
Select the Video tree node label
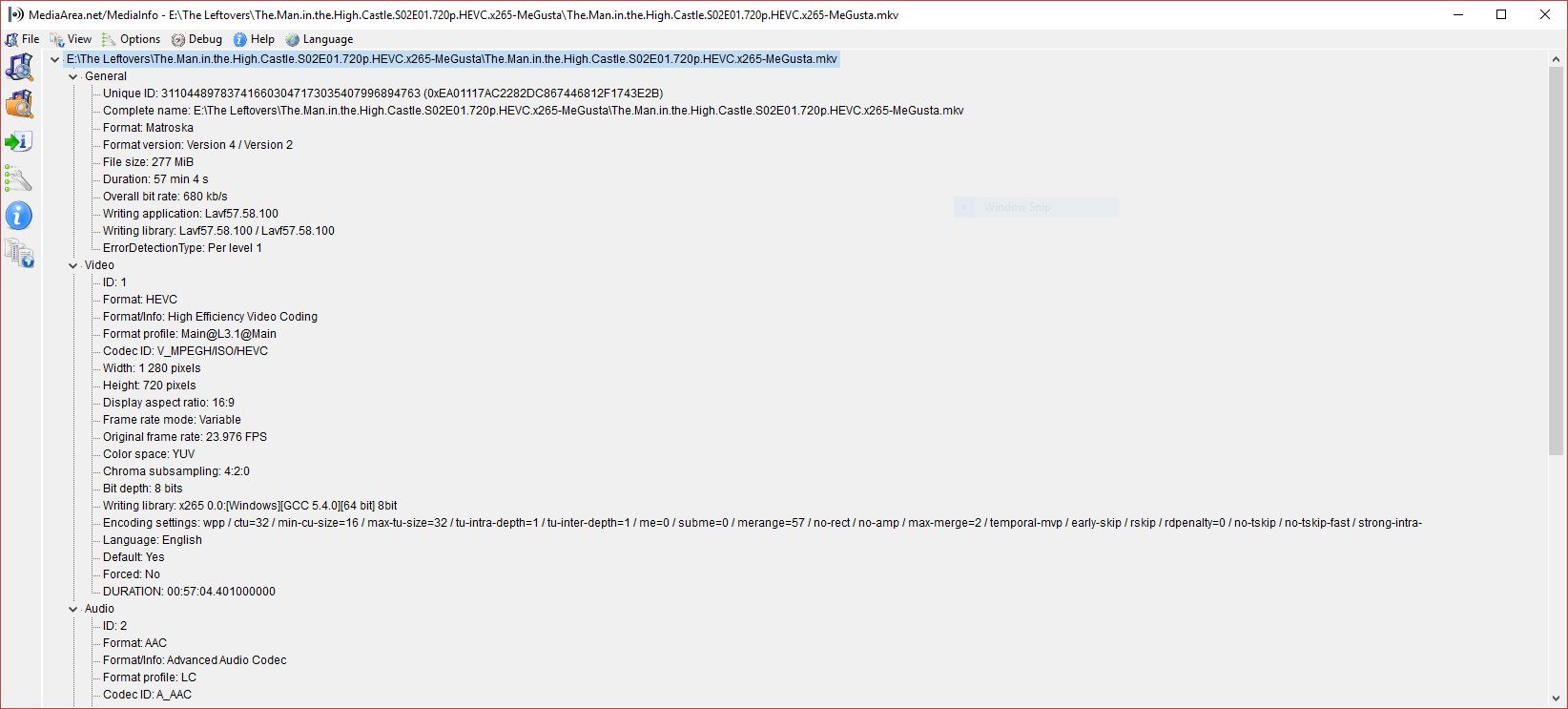click(x=99, y=265)
